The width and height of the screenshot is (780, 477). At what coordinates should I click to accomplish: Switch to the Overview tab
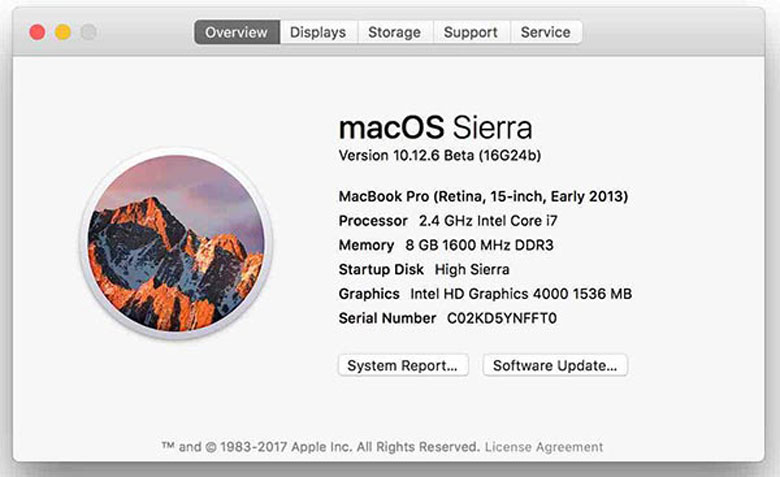pos(236,32)
